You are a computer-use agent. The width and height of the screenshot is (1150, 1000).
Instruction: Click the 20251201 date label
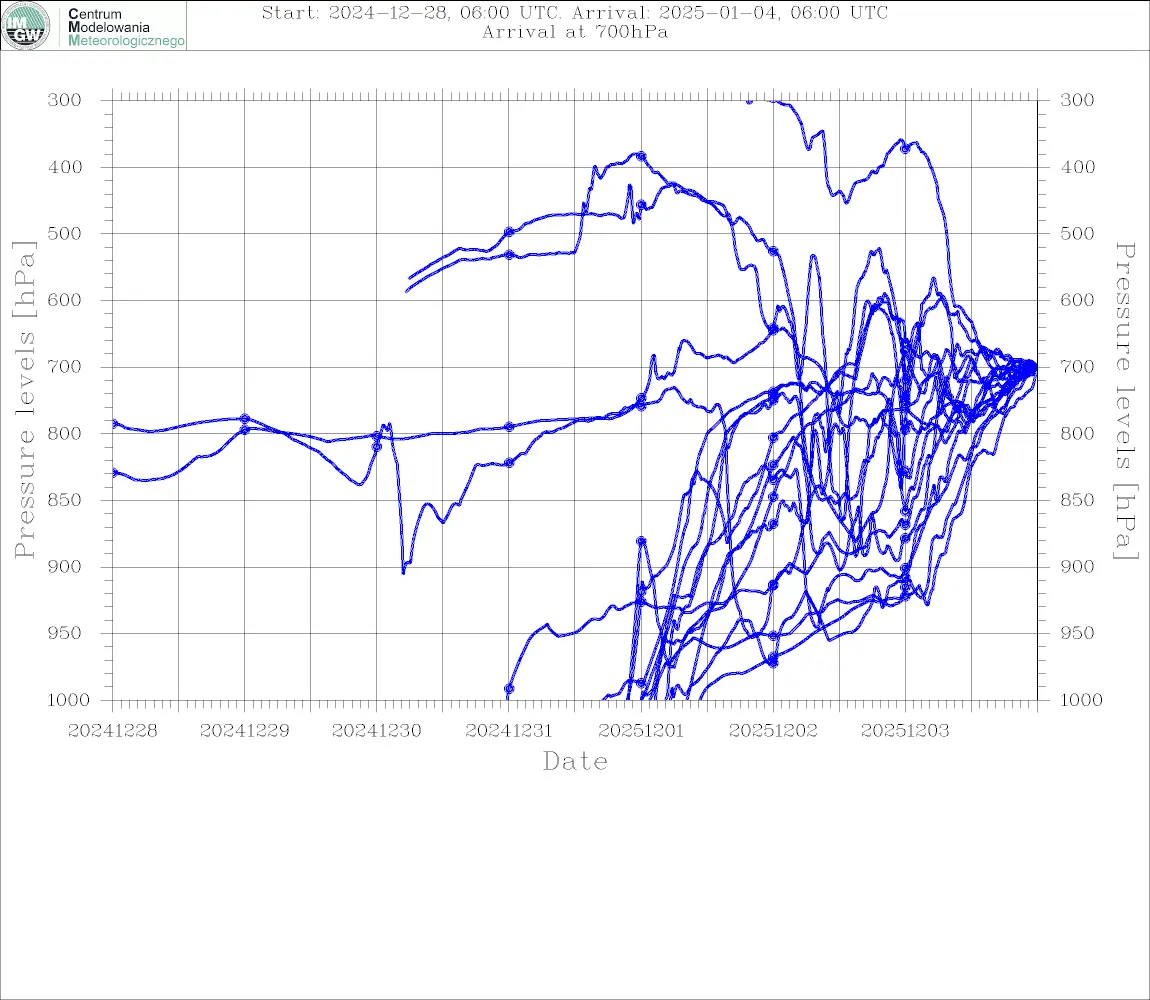tap(641, 731)
